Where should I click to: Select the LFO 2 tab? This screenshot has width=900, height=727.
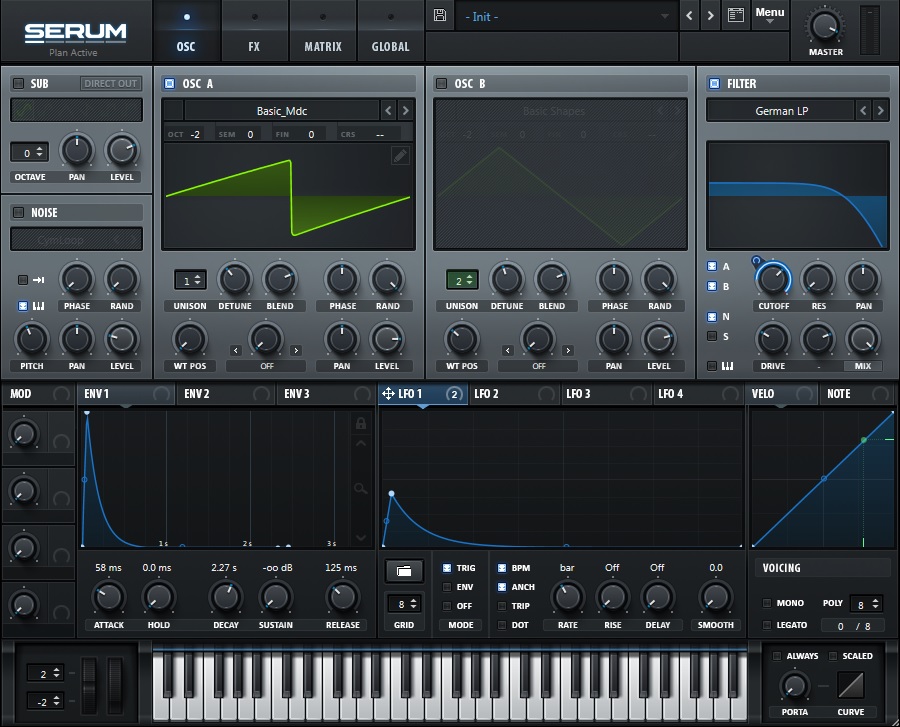[x=515, y=394]
